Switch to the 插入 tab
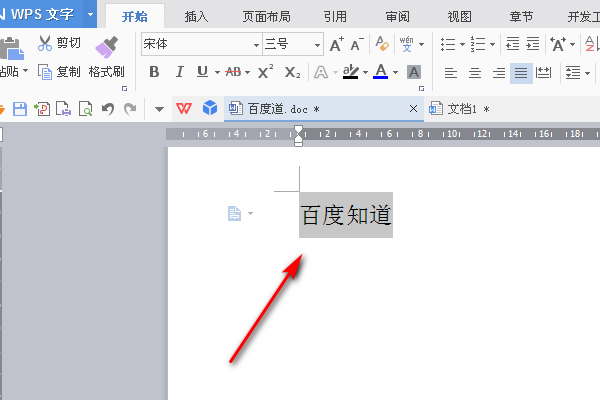600x400 pixels. point(196,17)
